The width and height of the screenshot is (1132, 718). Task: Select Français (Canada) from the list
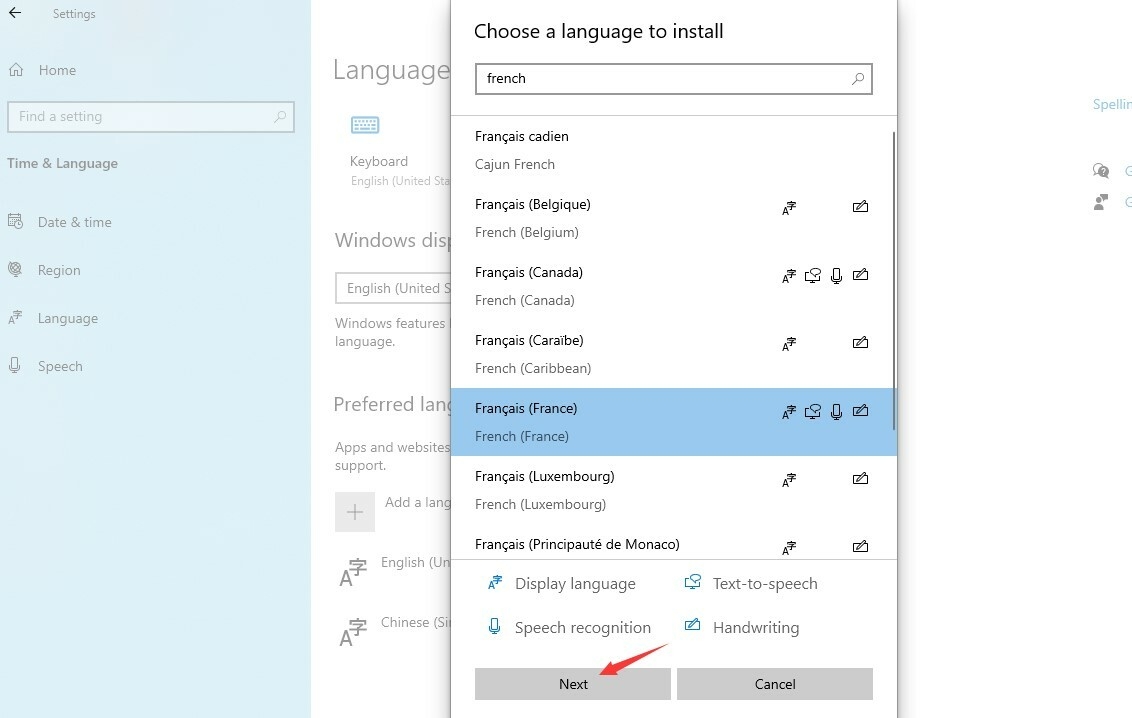click(x=620, y=286)
